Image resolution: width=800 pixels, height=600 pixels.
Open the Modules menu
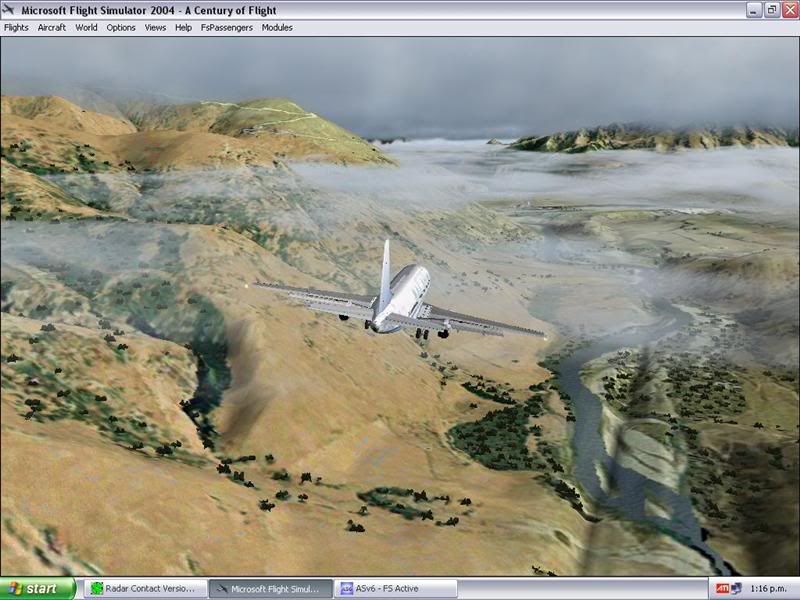coord(277,27)
